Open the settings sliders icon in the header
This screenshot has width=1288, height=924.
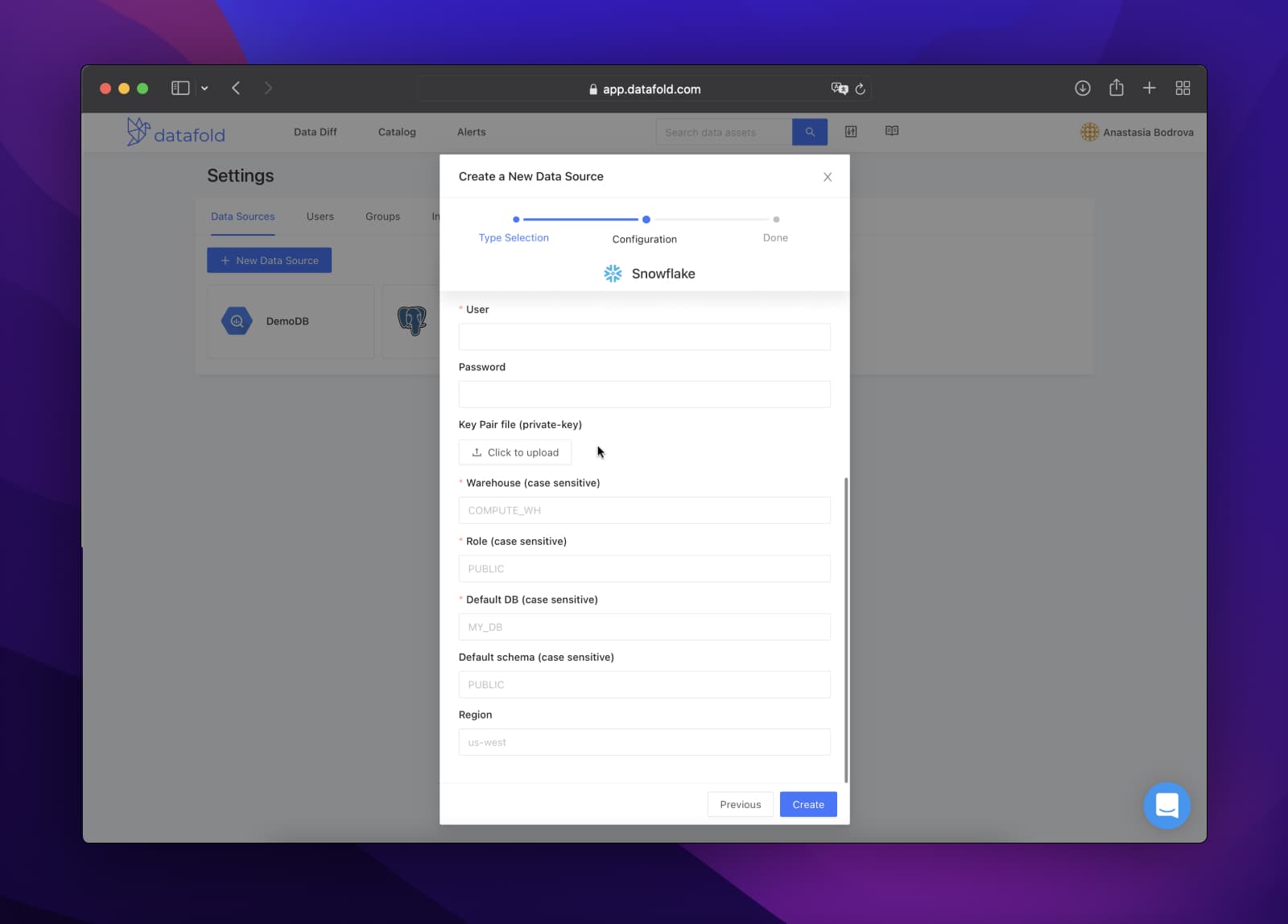851,131
